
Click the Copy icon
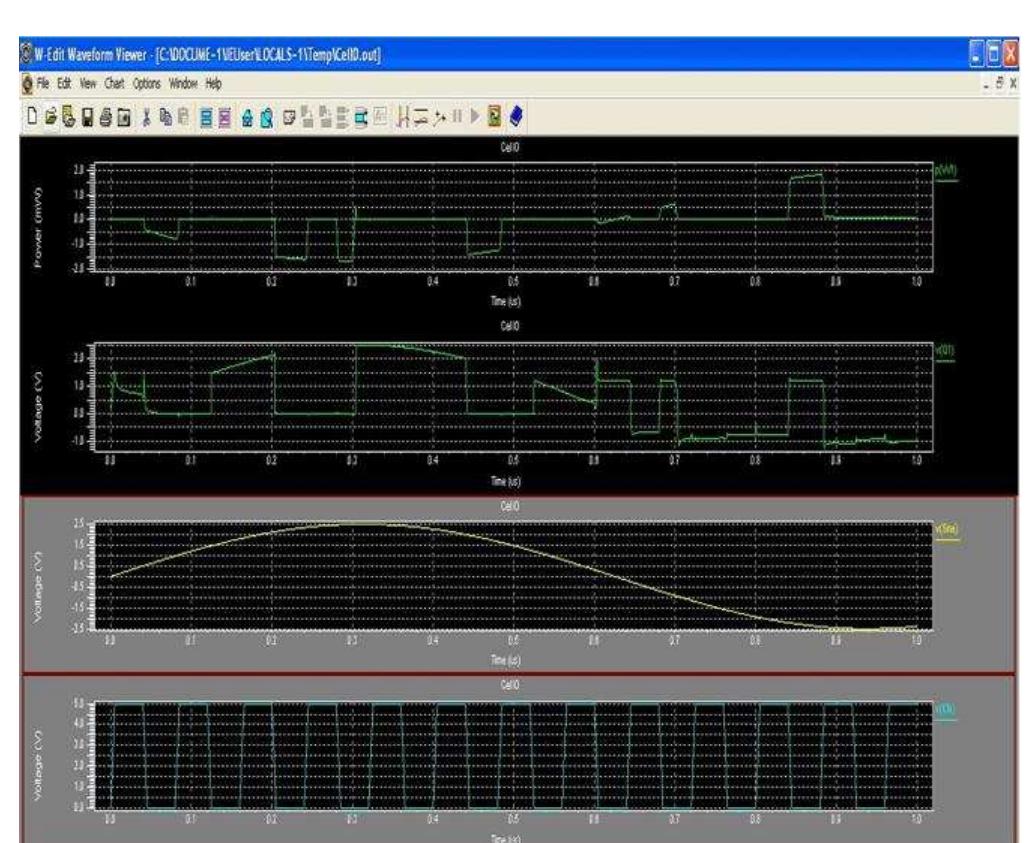pyautogui.click(x=165, y=118)
